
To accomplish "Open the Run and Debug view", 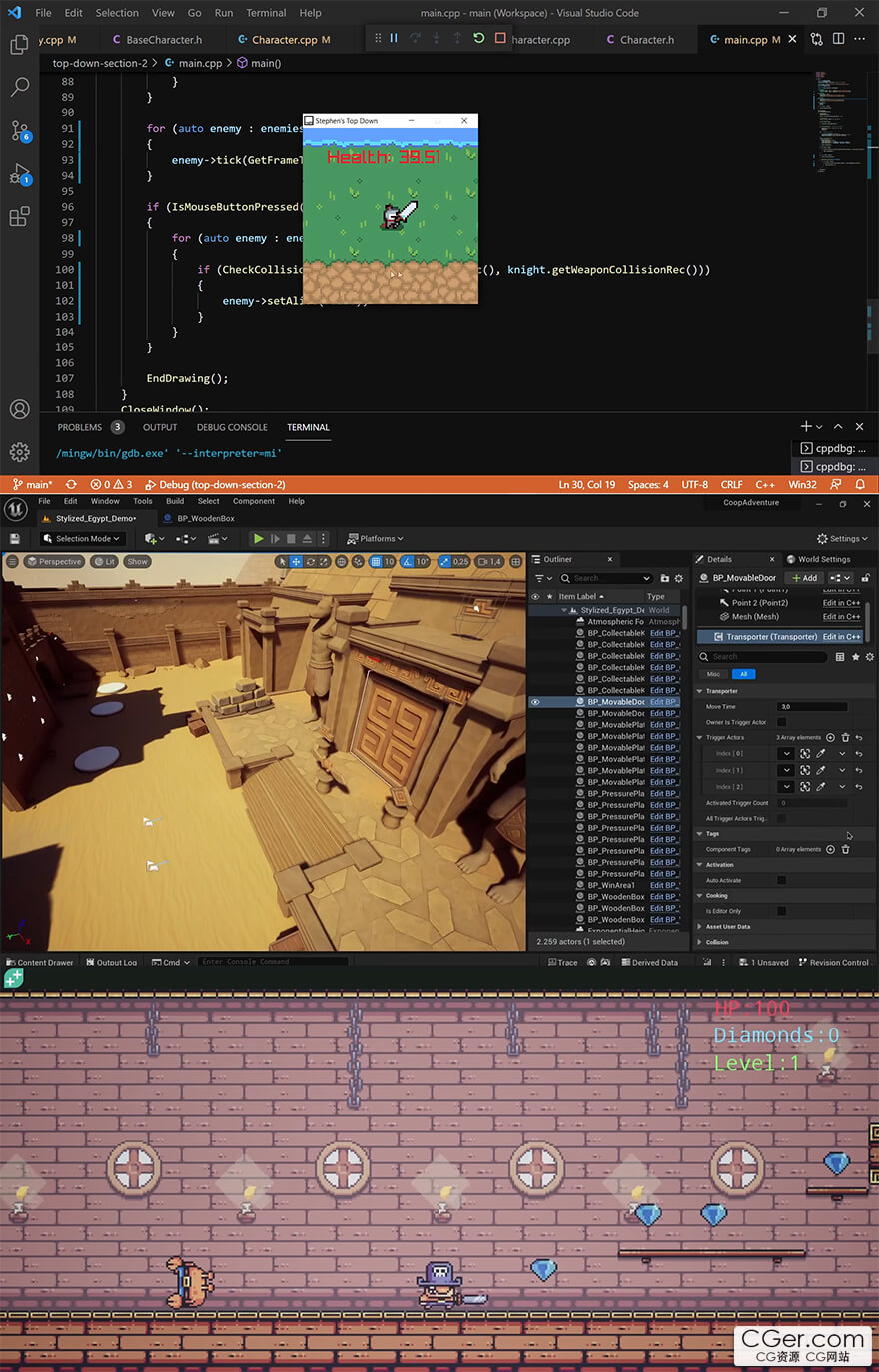I will pos(20,175).
